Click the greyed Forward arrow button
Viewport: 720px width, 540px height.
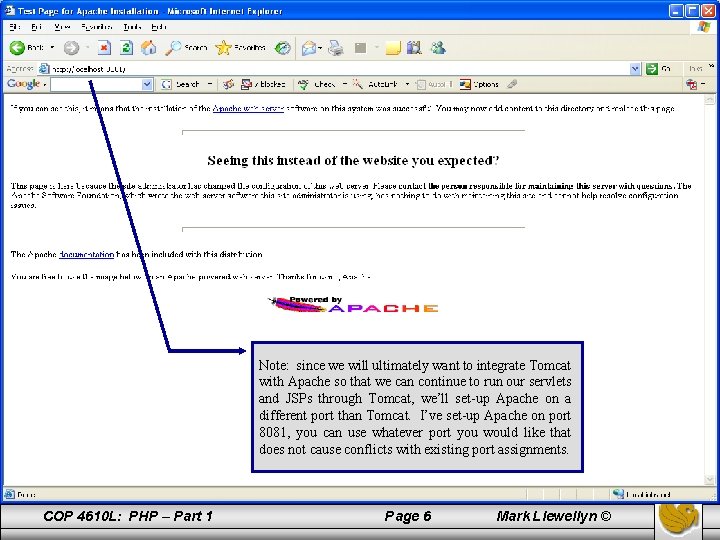pyautogui.click(x=71, y=47)
